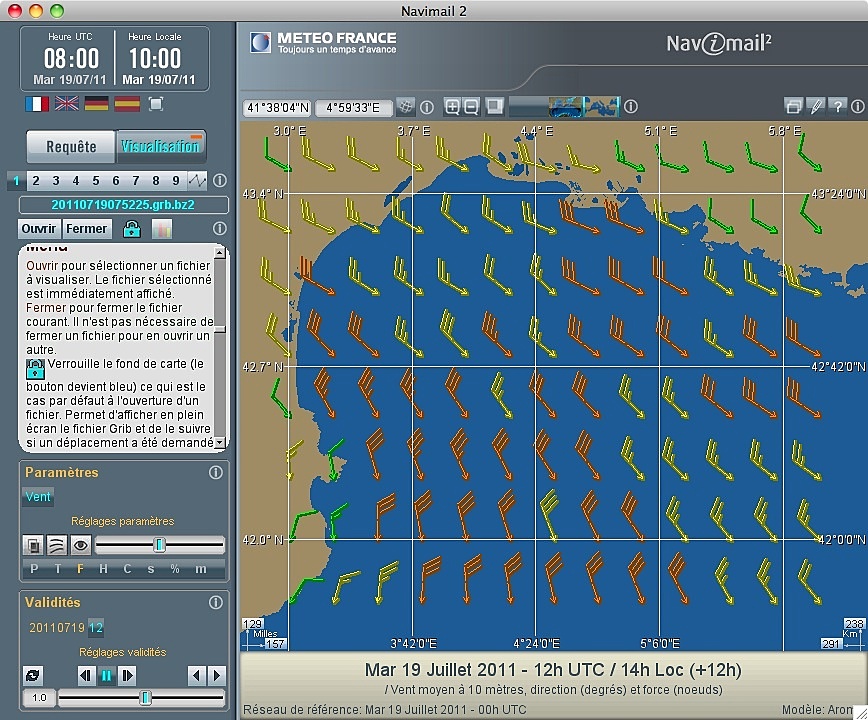Select validity hour 12
This screenshot has height=720, width=868.
pos(96,628)
